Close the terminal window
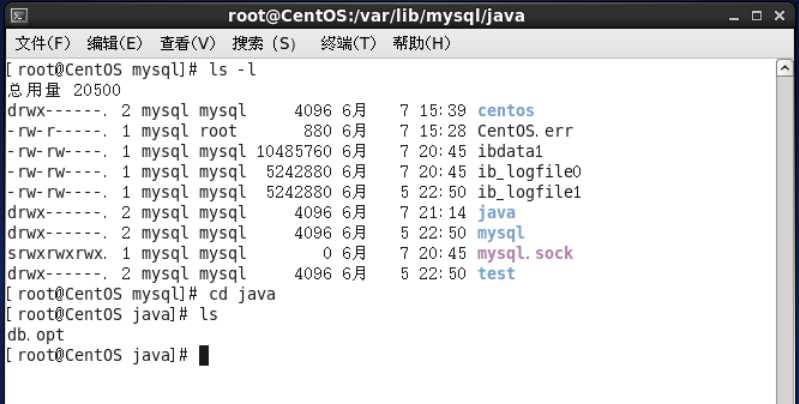 [779, 16]
